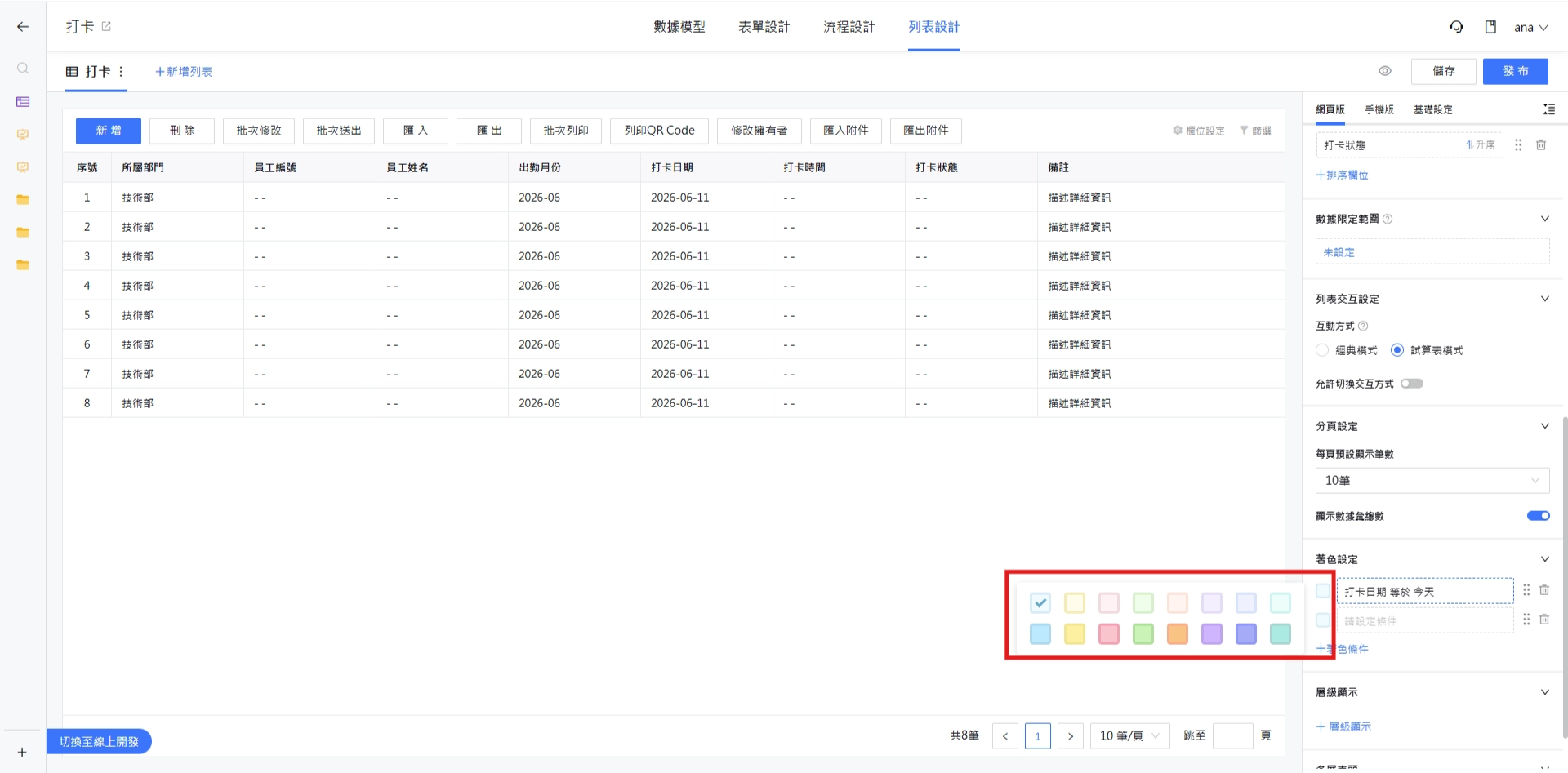Viewport: 1568px width, 773px height.
Task: Click the 發布 publish button
Action: pos(1516,71)
